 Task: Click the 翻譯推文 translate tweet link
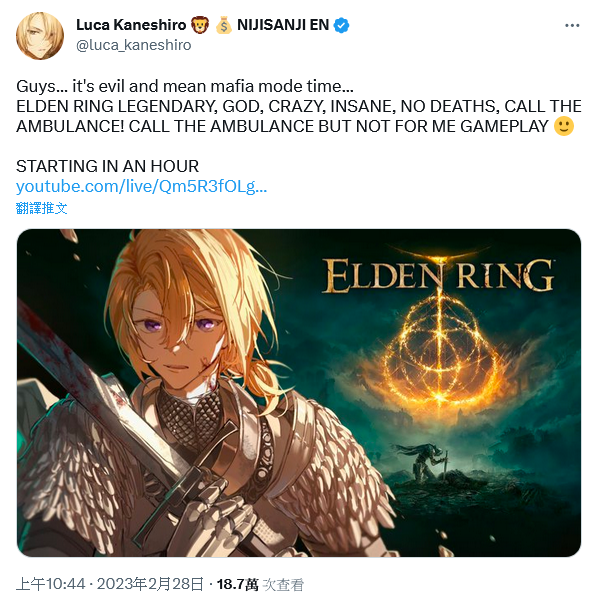coord(42,208)
